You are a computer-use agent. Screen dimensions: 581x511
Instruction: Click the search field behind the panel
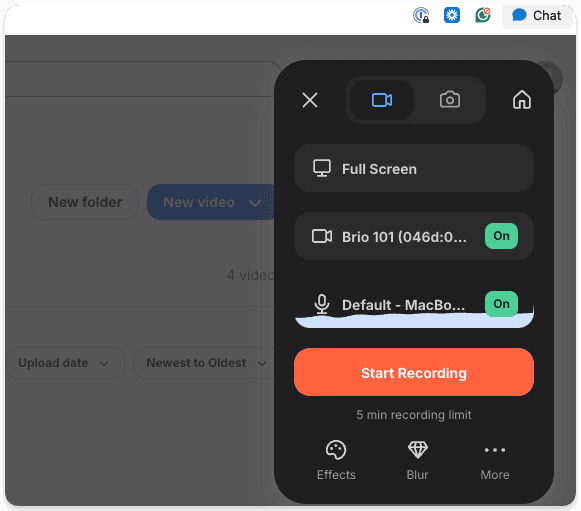[x=143, y=79]
